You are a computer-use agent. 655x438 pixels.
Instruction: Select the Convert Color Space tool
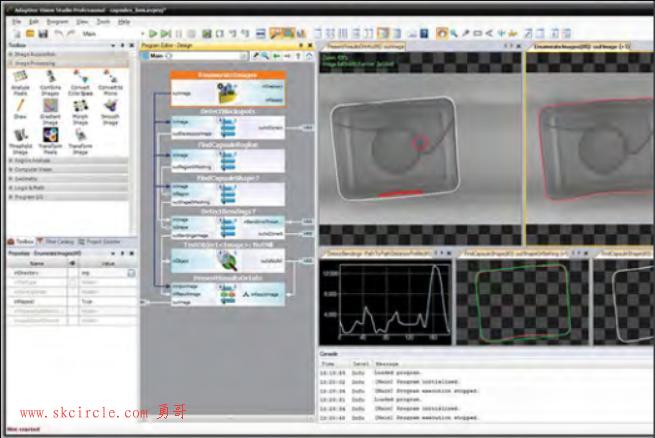tap(80, 83)
